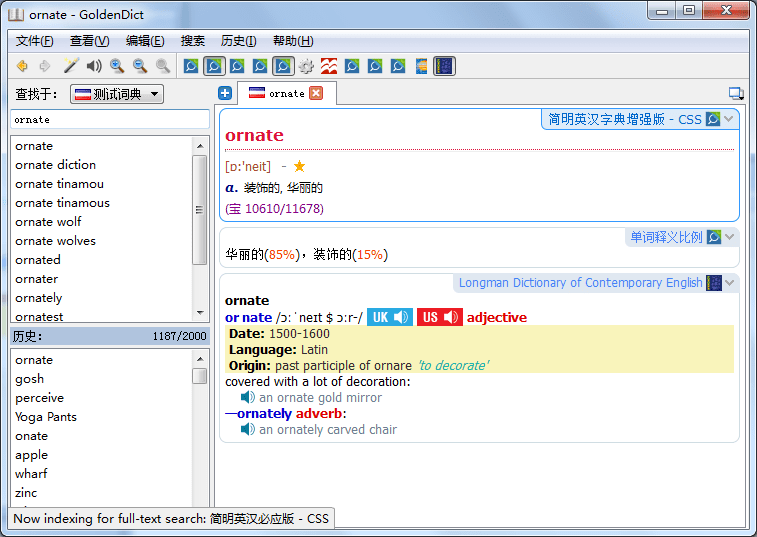
Task: Click the 简明英汉字典增强版 - CSS header link
Action: 625,119
